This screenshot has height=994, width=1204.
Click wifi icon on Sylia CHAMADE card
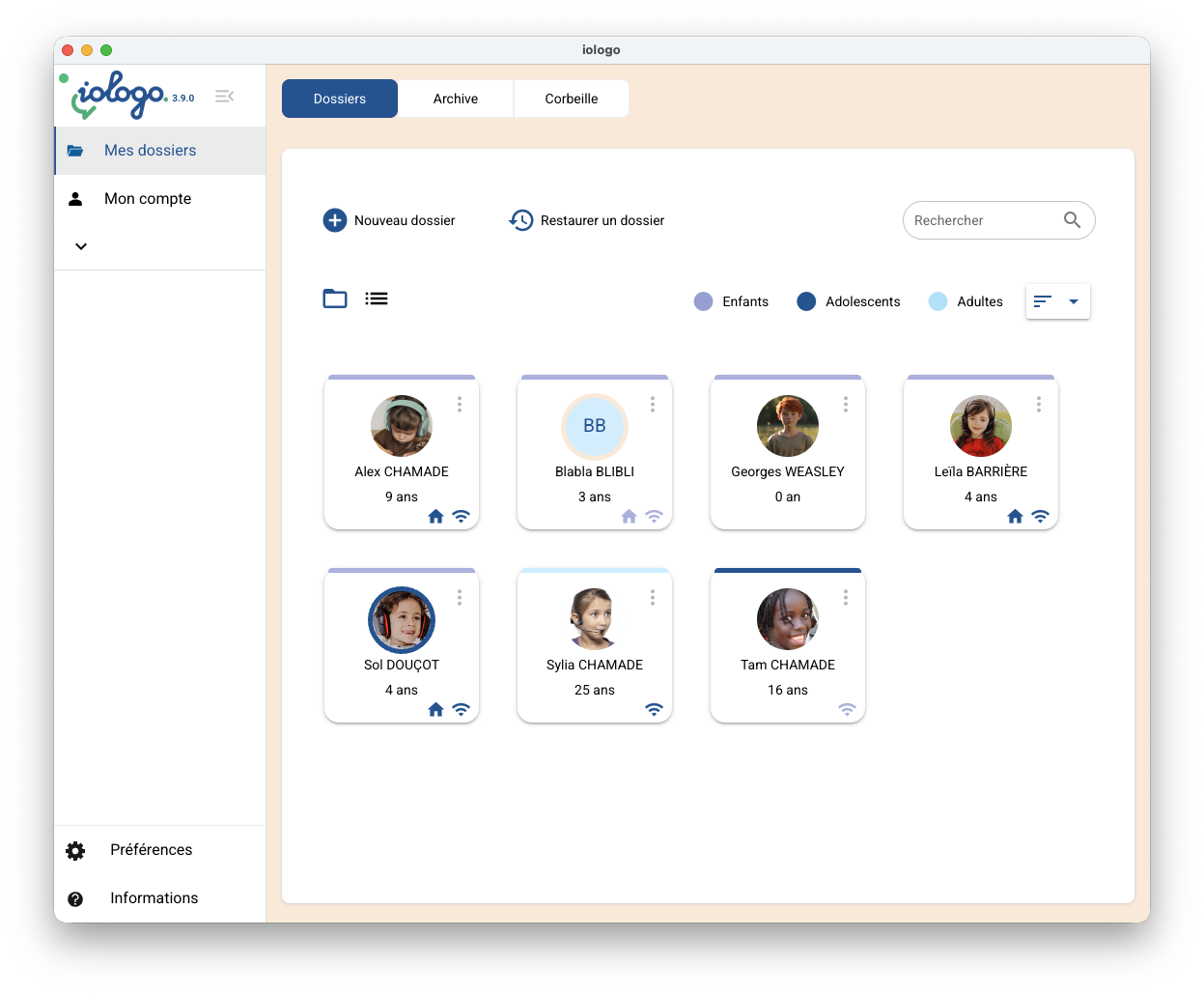coord(654,710)
